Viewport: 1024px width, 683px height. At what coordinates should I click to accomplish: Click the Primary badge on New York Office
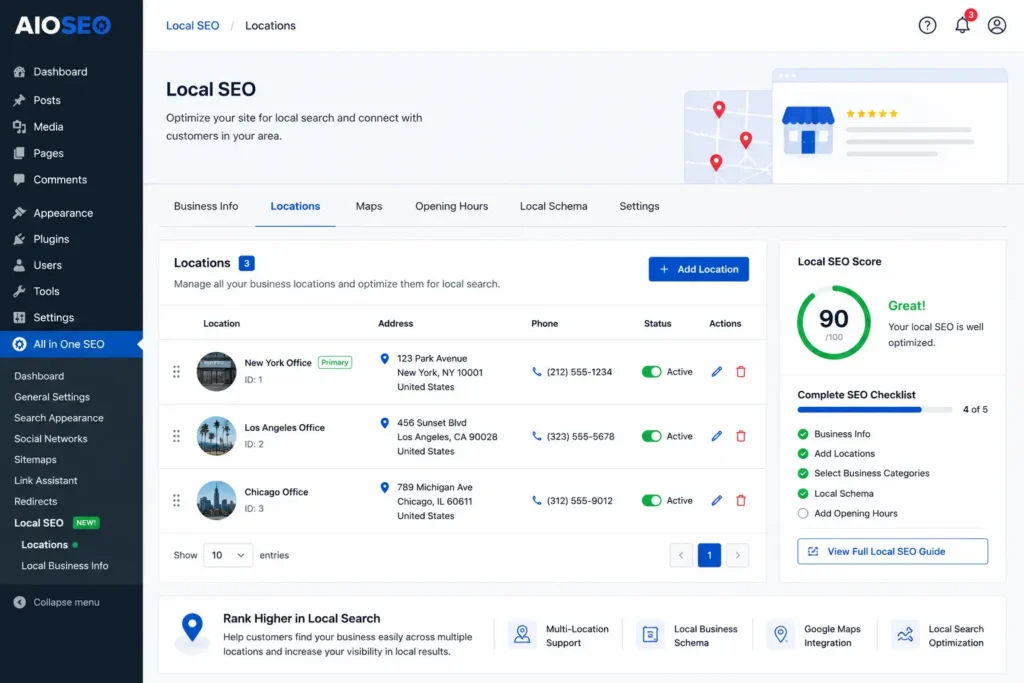pyautogui.click(x=335, y=362)
